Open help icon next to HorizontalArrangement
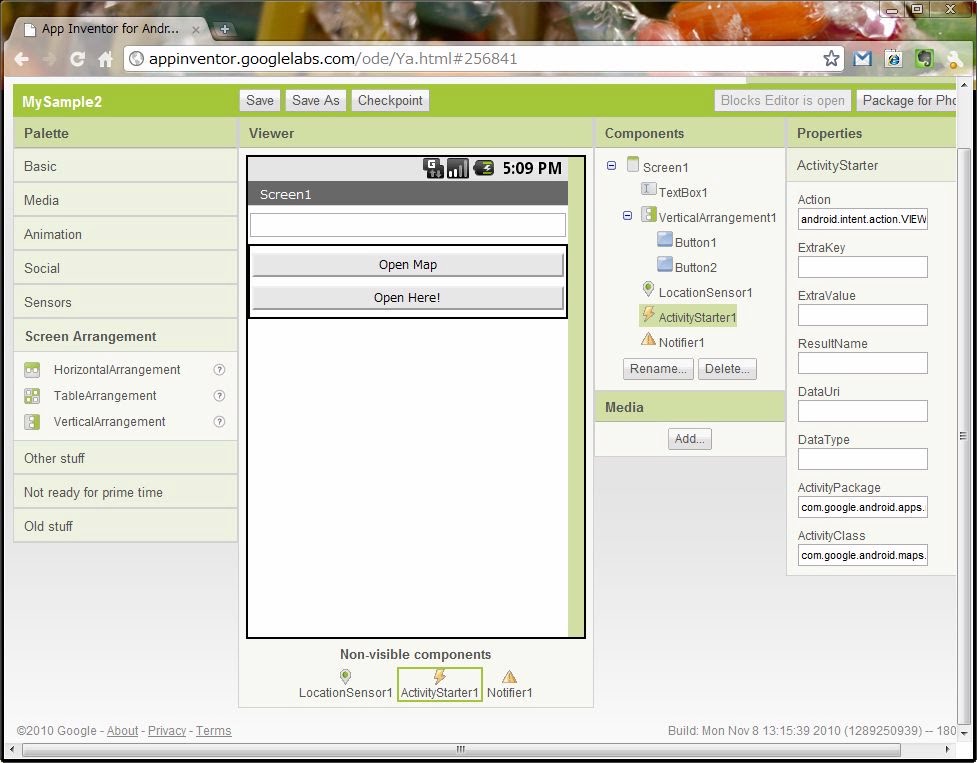This screenshot has height=763, width=977. (x=219, y=370)
